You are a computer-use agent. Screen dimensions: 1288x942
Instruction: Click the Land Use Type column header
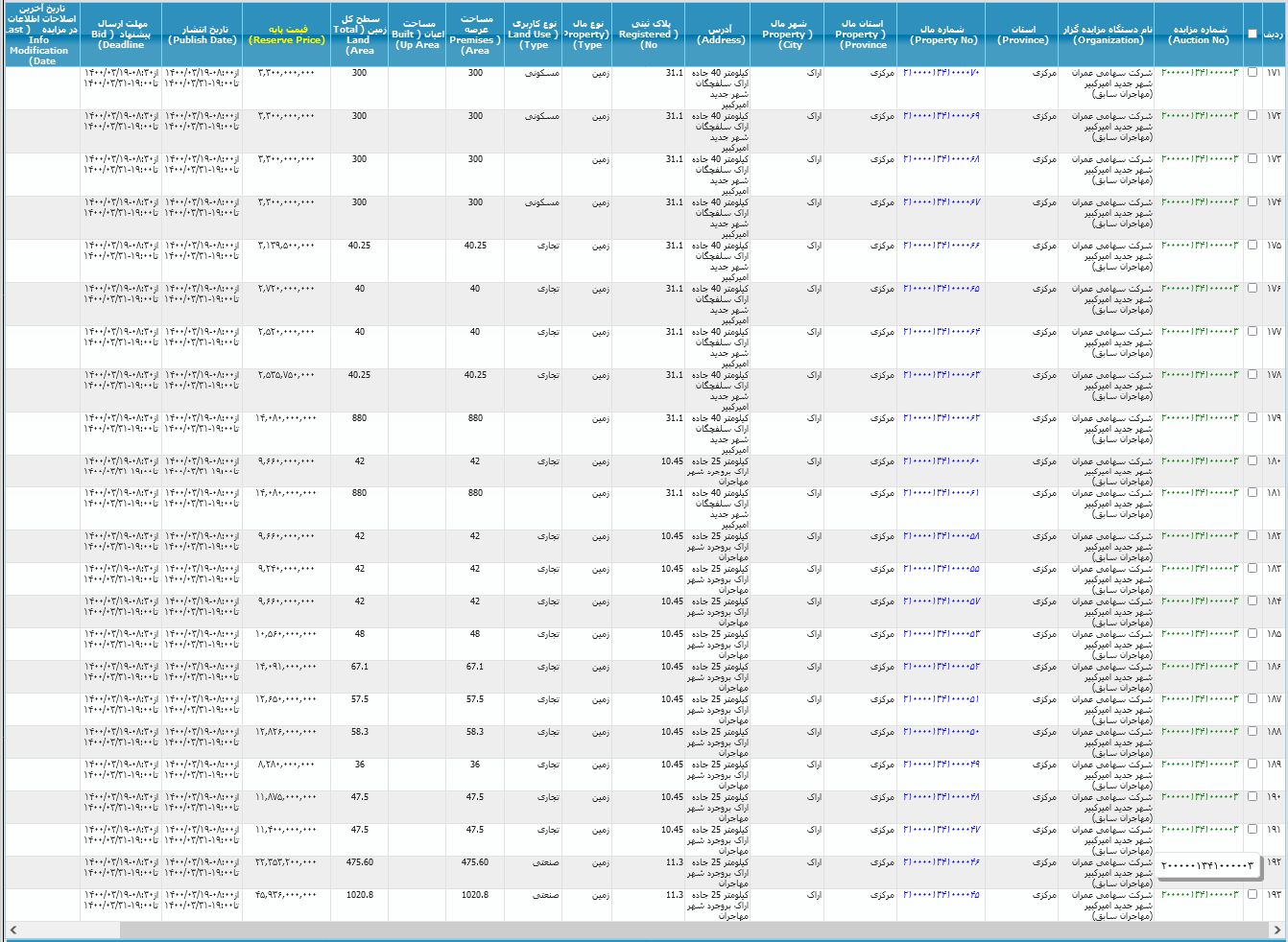click(x=534, y=35)
